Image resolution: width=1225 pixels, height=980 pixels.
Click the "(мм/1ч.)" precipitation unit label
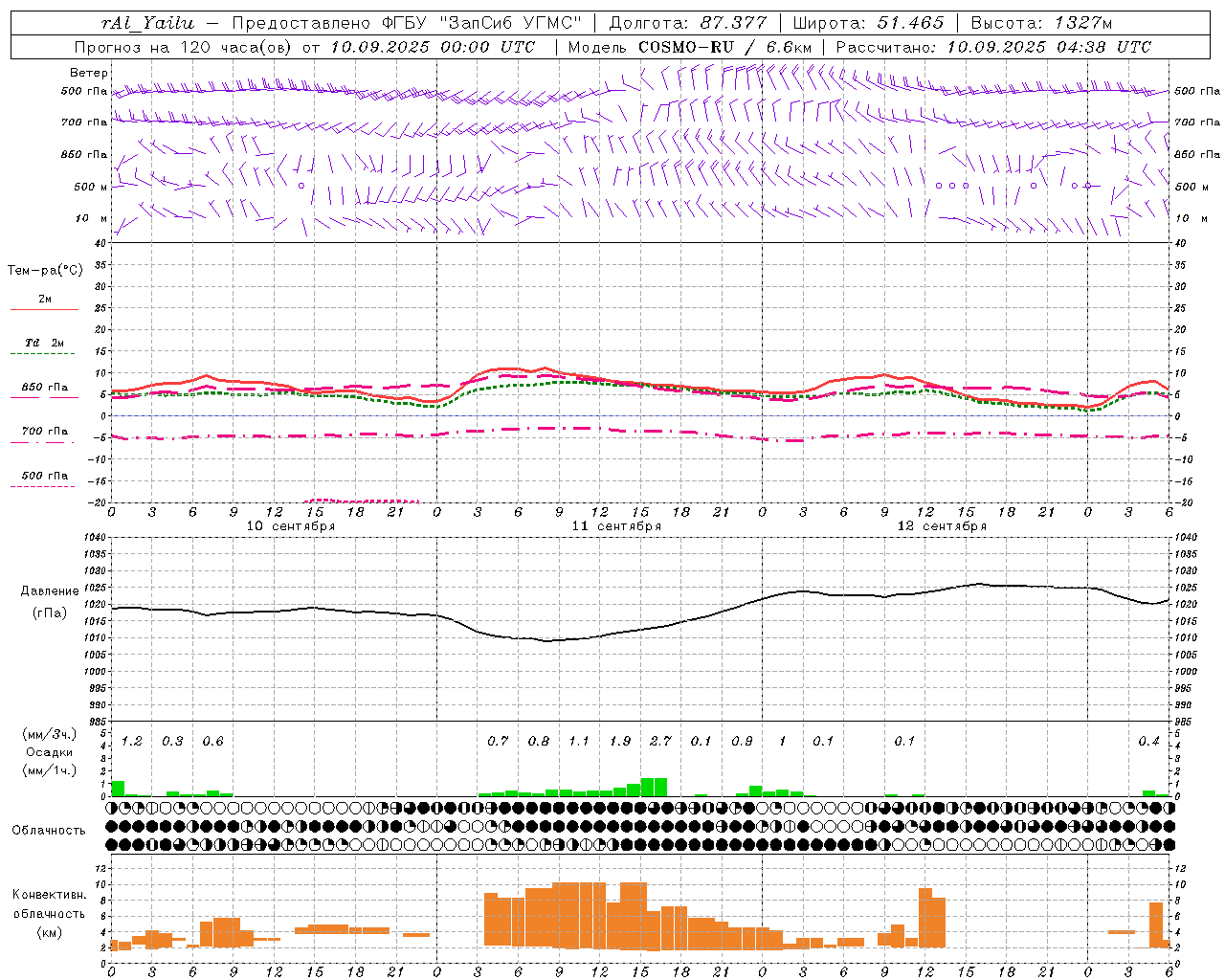pos(50,770)
